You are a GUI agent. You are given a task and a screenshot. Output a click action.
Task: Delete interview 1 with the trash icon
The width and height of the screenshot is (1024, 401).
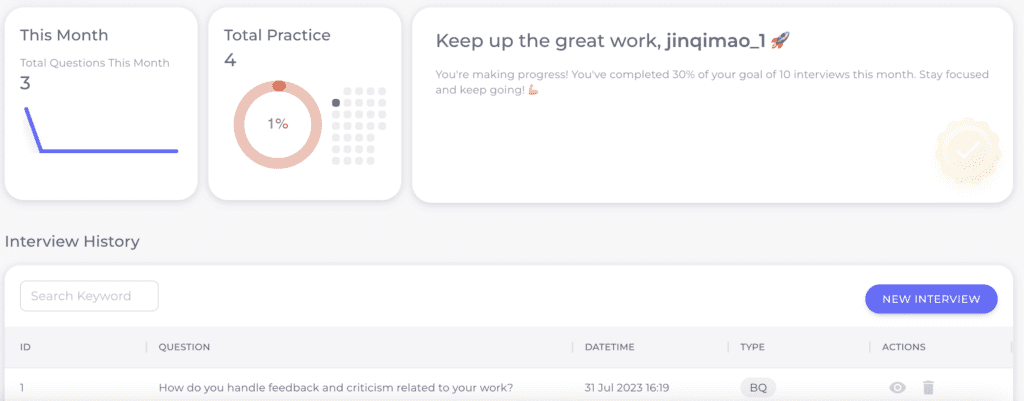928,388
